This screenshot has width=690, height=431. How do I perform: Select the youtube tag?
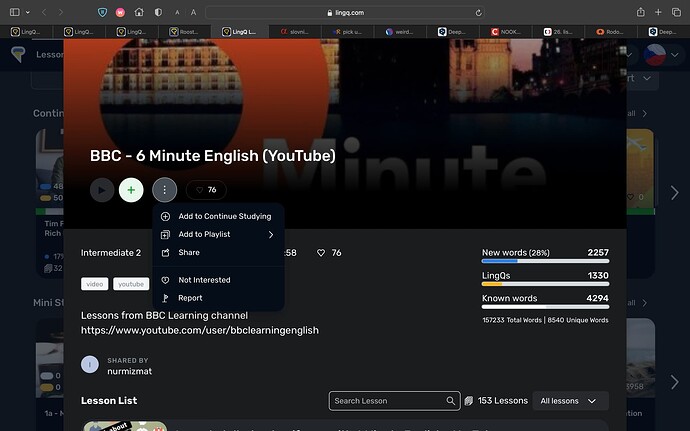(131, 284)
